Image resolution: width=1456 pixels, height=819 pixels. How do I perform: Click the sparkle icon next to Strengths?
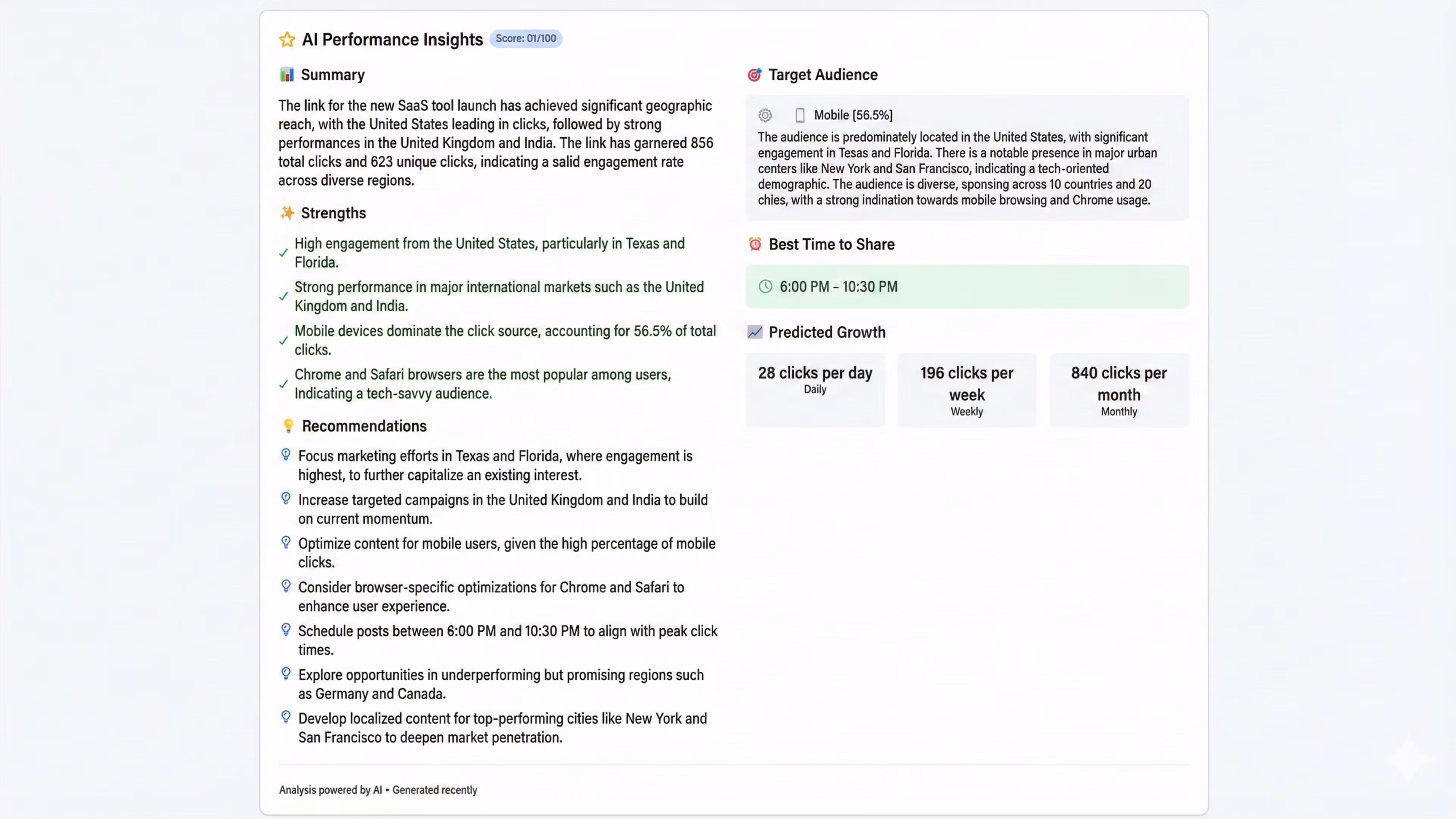[287, 213]
